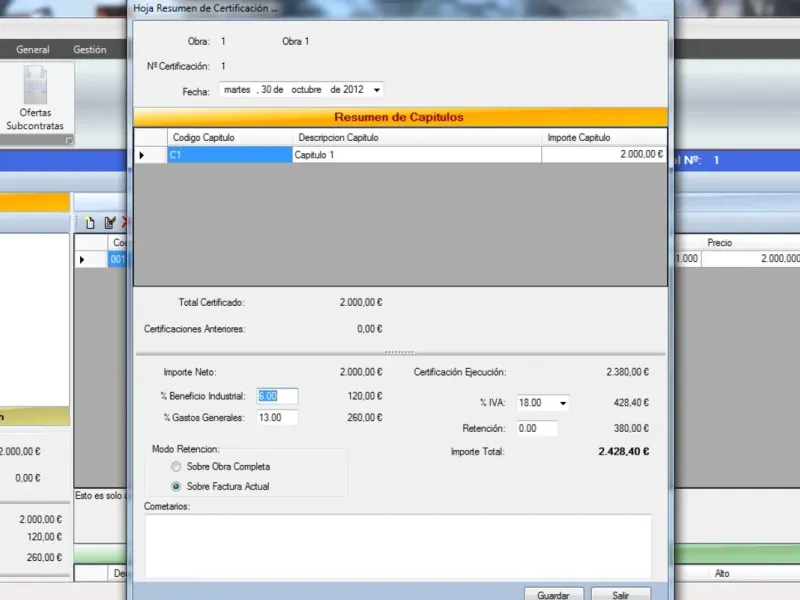Click the splitter grip below Certificaciones Anteriores
The height and width of the screenshot is (600, 800).
pyautogui.click(x=399, y=352)
